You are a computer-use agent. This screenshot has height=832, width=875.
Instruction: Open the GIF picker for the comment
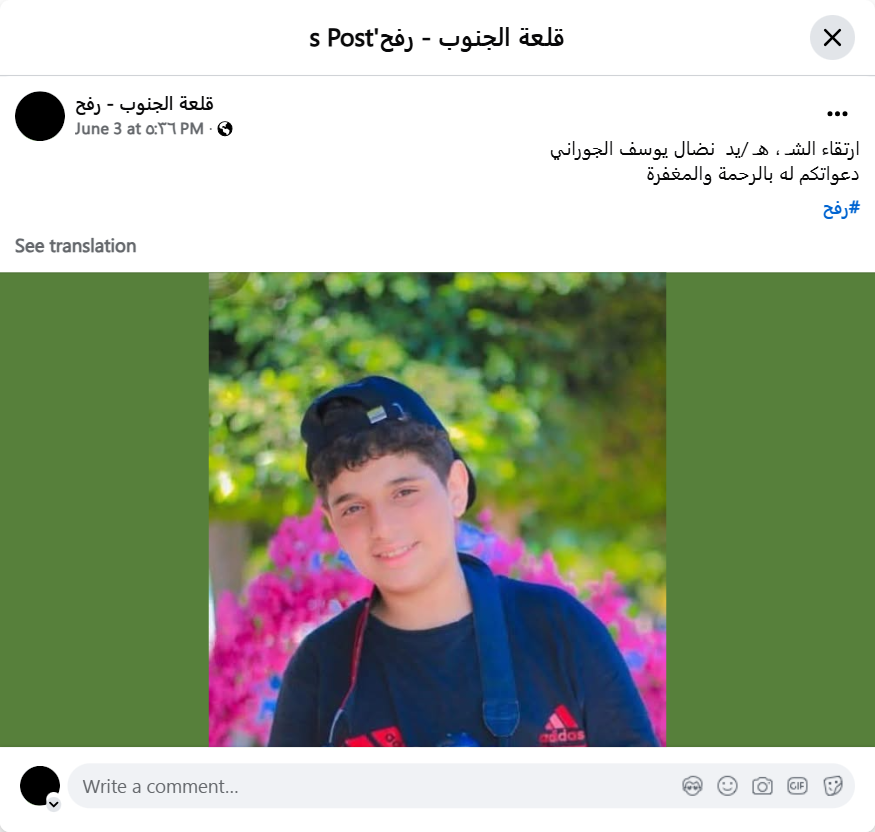797,786
